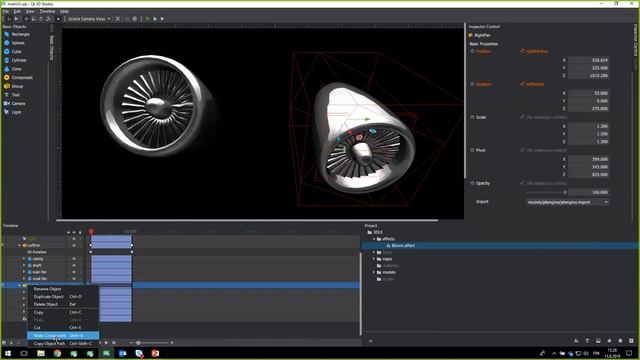Viewport: 640px width, 360px height.
Task: Open the Scene Camera View dropdown
Action: (89, 19)
